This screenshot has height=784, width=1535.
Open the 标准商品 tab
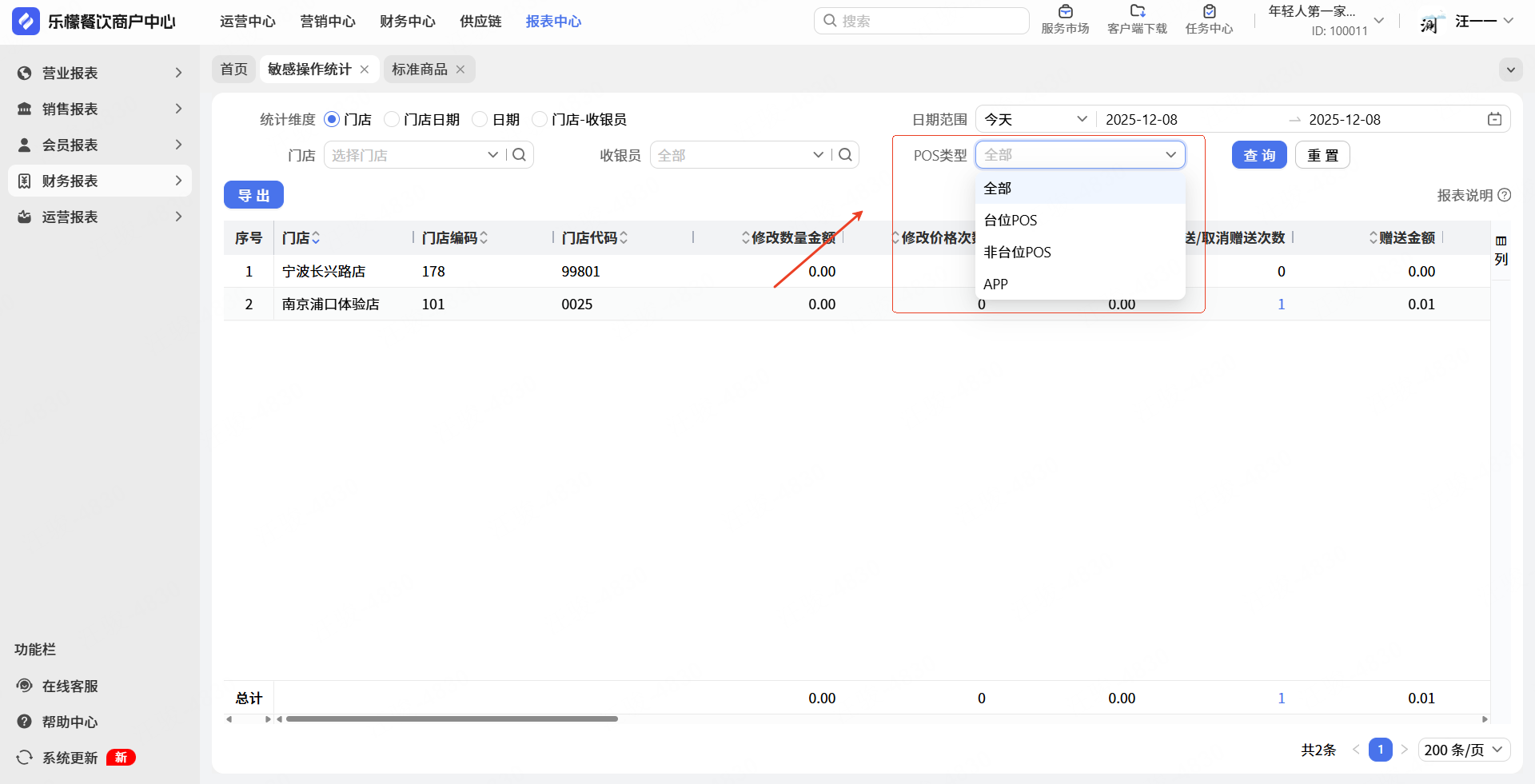419,70
